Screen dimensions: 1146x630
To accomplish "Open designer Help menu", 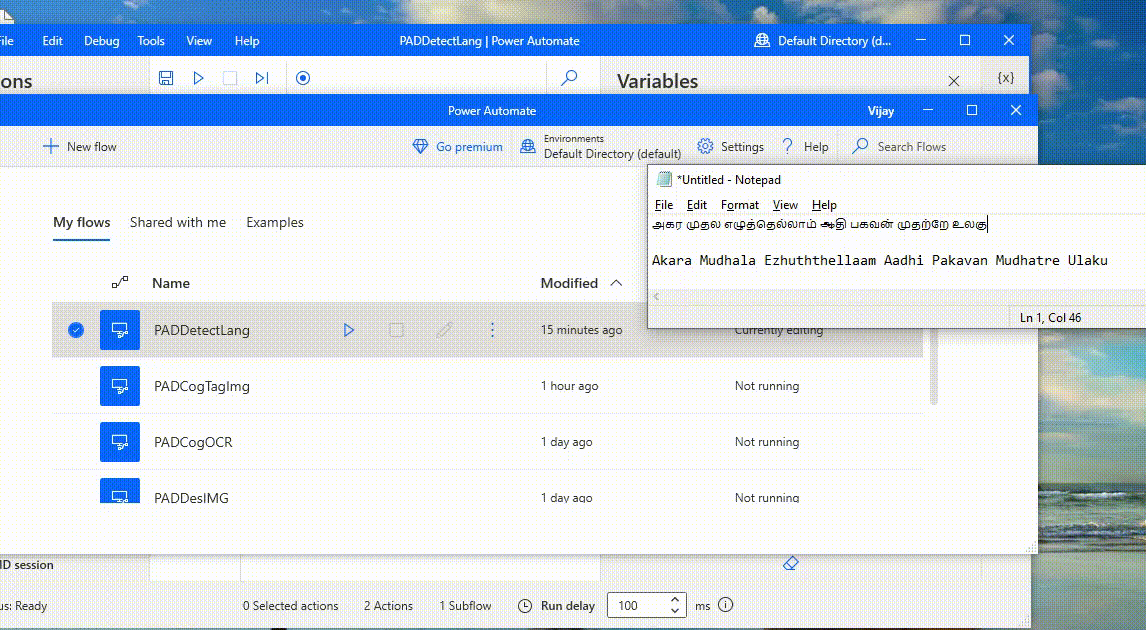I will point(247,41).
